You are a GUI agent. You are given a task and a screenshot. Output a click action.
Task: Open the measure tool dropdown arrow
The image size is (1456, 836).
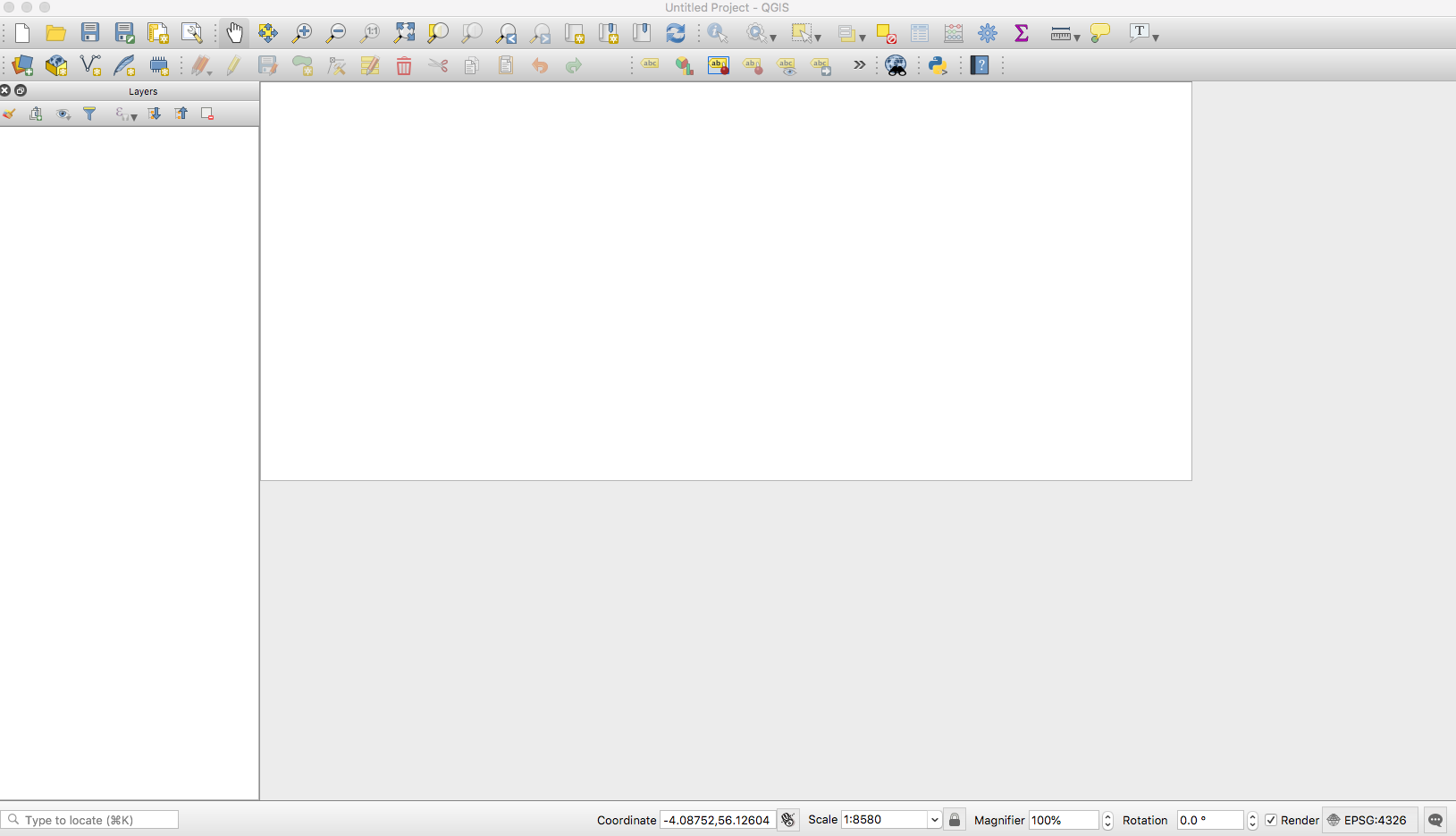point(1077,38)
